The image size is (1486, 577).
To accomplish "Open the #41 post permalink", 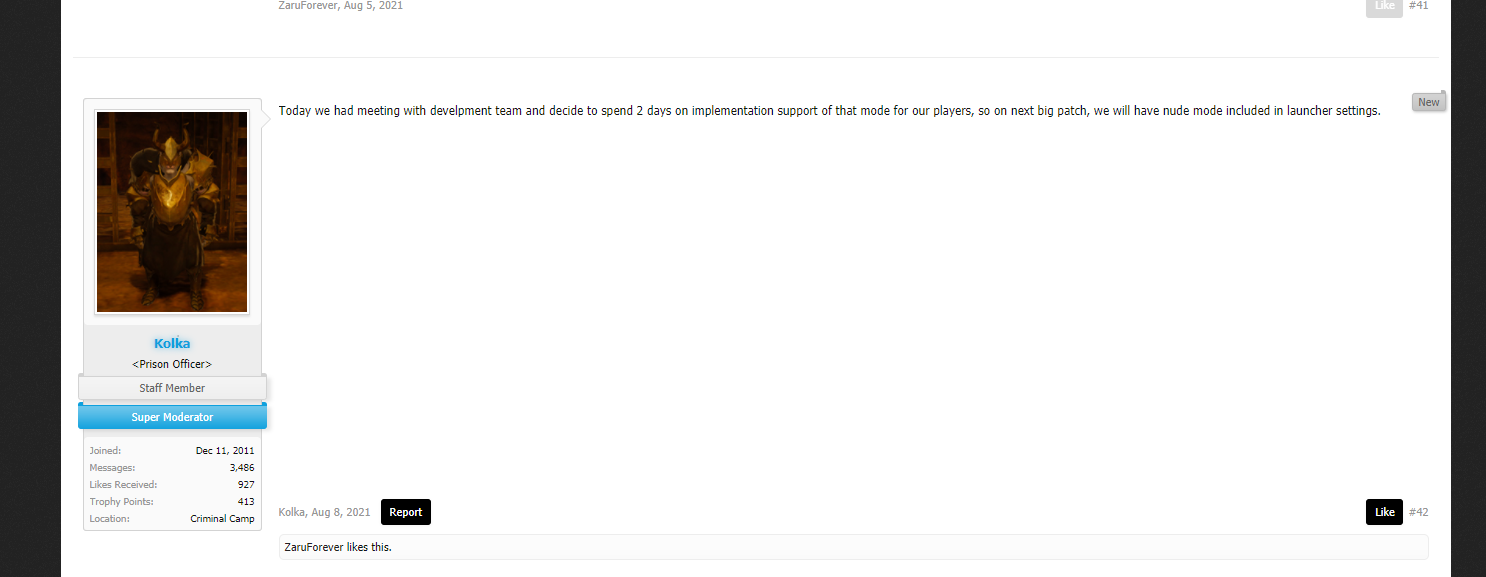I will tap(1419, 5).
